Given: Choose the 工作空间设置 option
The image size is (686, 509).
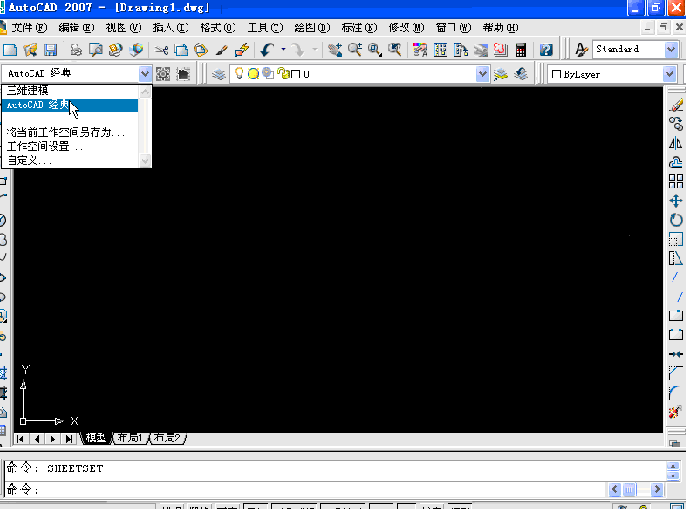Looking at the screenshot, I should (44, 146).
